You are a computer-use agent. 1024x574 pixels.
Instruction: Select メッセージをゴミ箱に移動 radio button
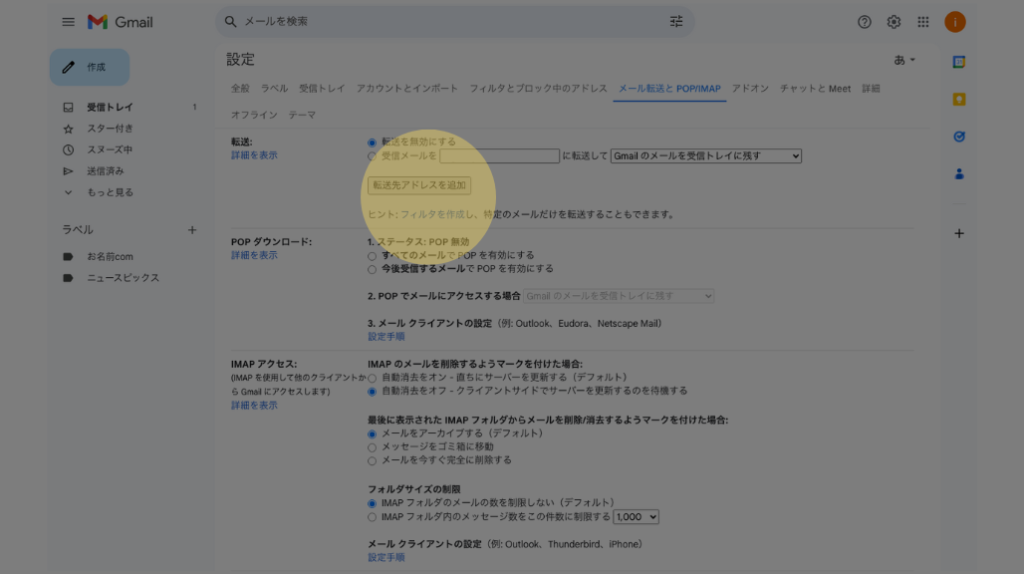(x=373, y=447)
